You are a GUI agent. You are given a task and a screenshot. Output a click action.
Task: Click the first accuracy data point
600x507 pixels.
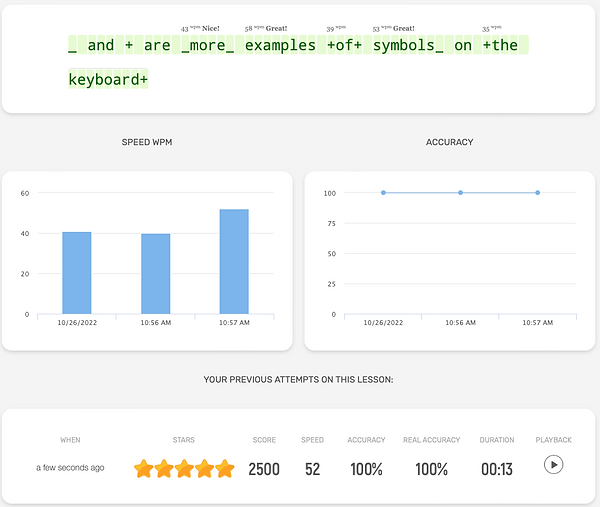point(383,192)
